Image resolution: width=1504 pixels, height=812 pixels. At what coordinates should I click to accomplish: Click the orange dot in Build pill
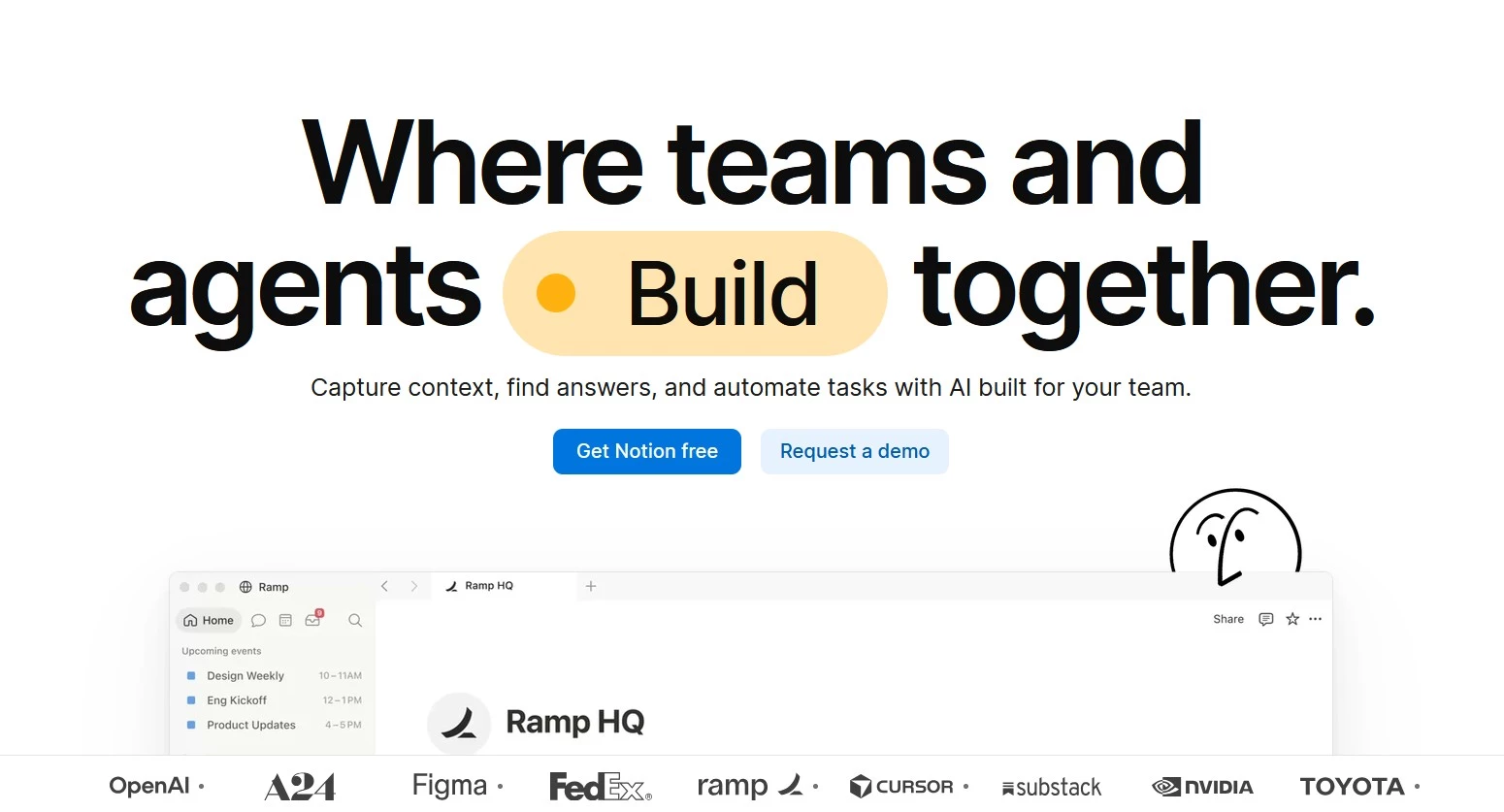point(556,293)
